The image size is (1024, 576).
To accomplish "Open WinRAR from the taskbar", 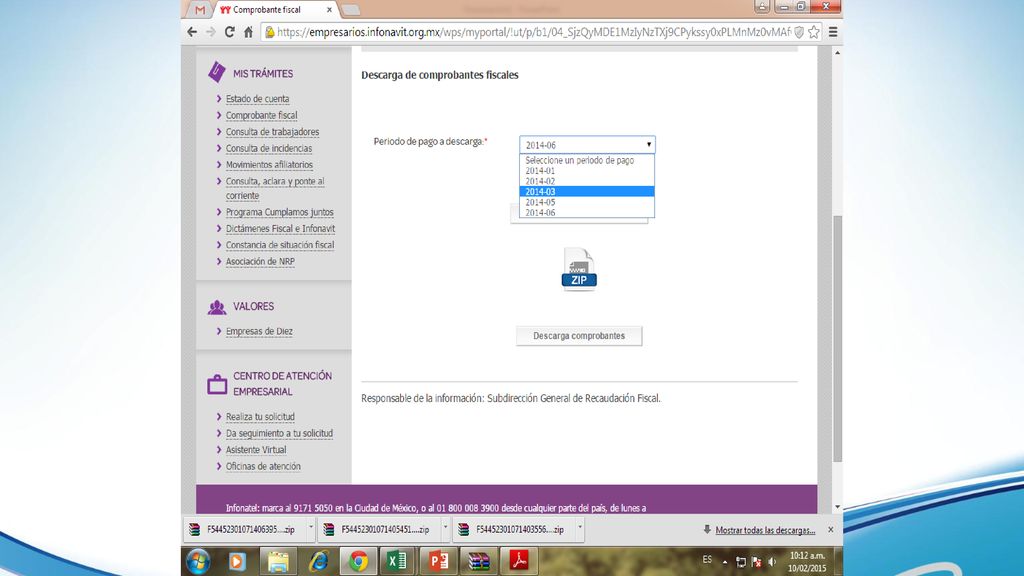I will [479, 561].
